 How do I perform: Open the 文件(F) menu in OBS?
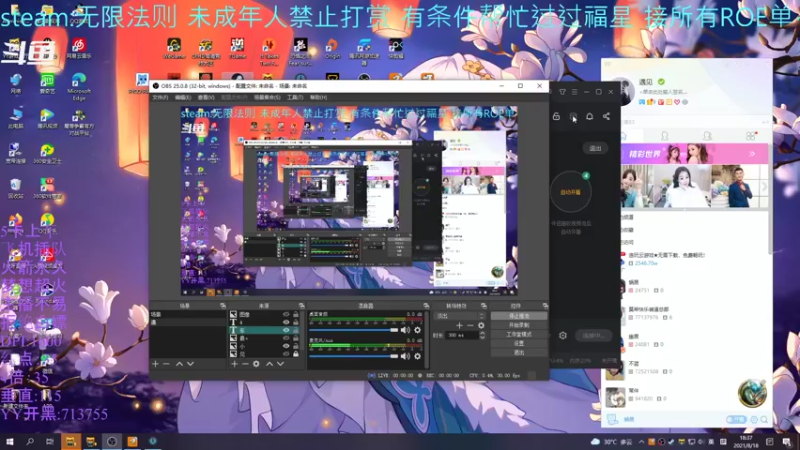(160, 97)
